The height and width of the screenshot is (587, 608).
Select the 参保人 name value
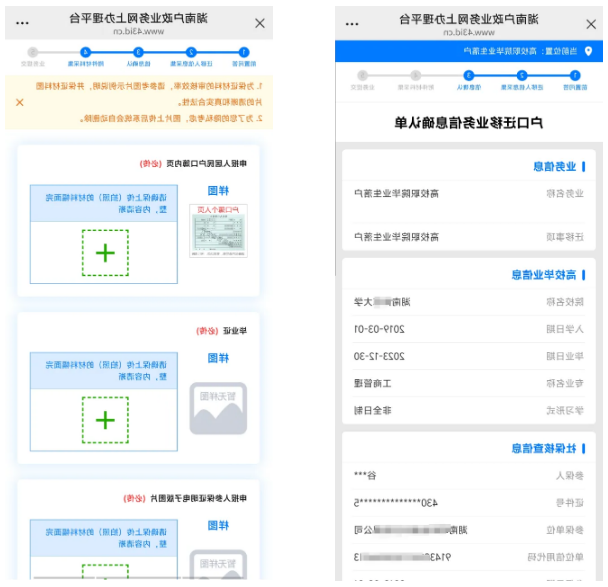tap(365, 476)
